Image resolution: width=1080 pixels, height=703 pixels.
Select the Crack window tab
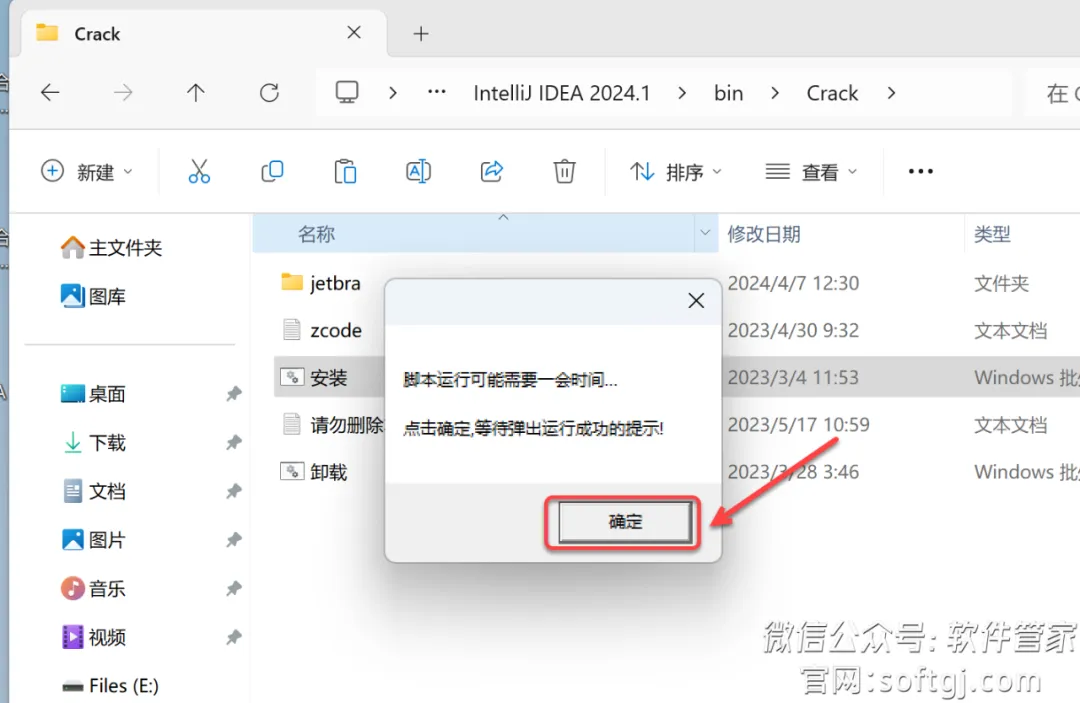tap(204, 34)
